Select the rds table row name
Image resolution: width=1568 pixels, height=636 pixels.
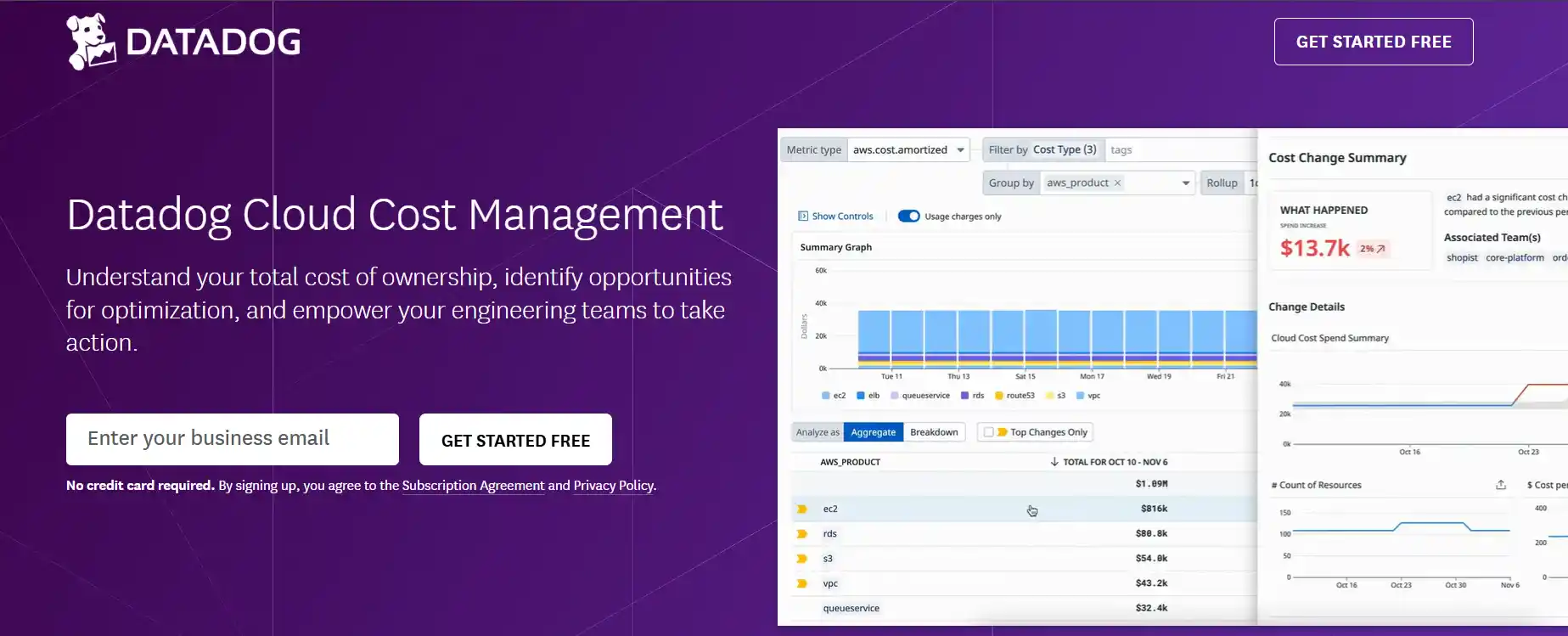click(x=830, y=534)
